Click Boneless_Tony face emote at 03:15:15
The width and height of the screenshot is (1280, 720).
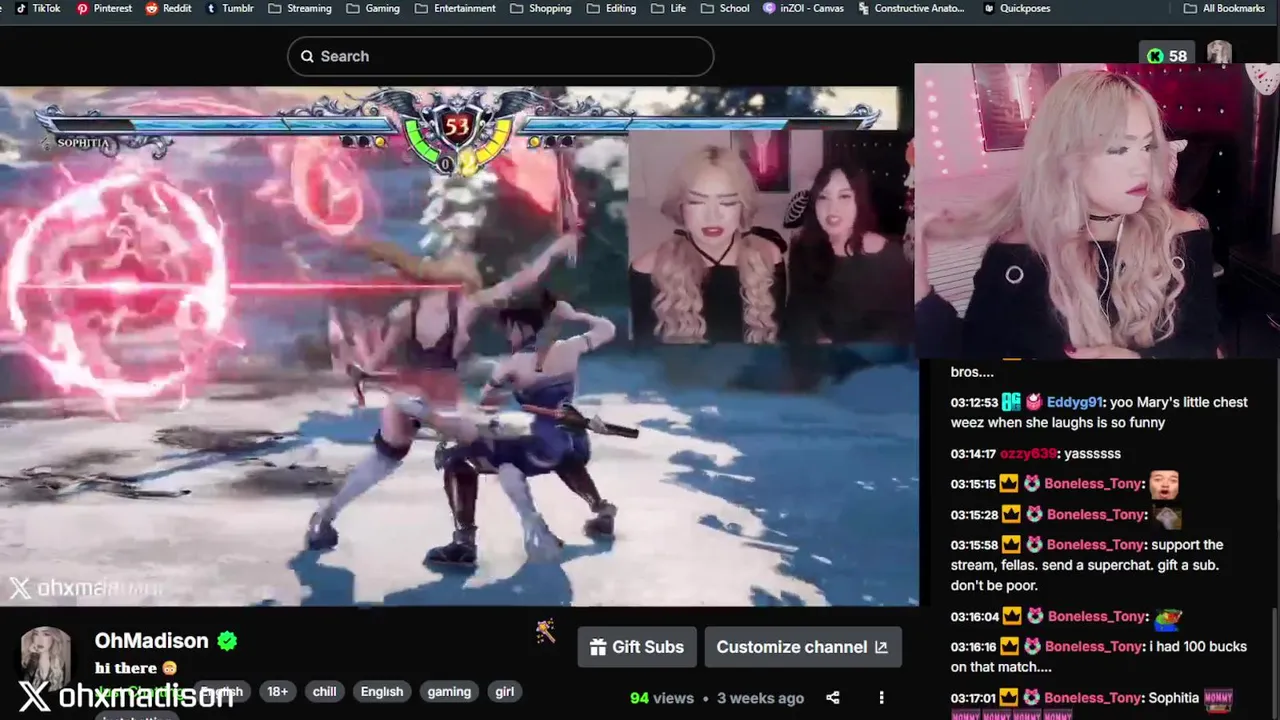[x=1164, y=485]
